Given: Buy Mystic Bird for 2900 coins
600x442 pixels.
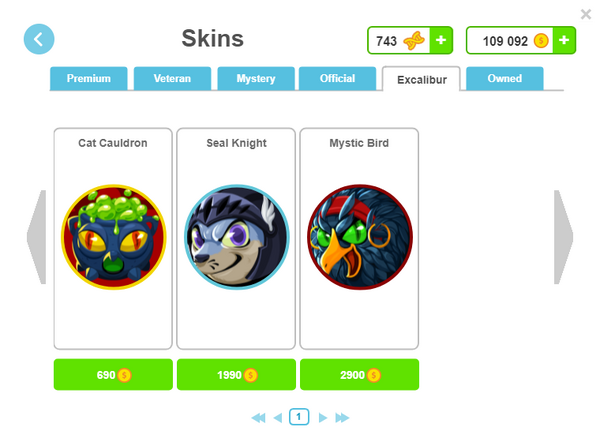Looking at the screenshot, I should coord(360,375).
